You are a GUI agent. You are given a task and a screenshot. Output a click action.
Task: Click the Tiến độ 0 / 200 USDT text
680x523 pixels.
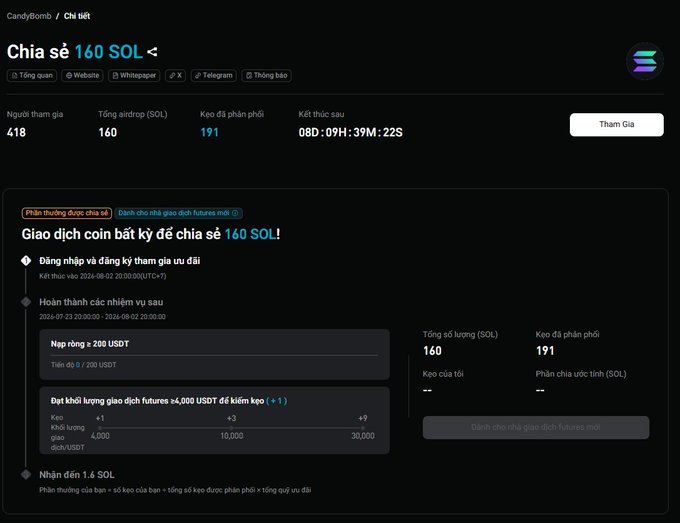coord(83,365)
